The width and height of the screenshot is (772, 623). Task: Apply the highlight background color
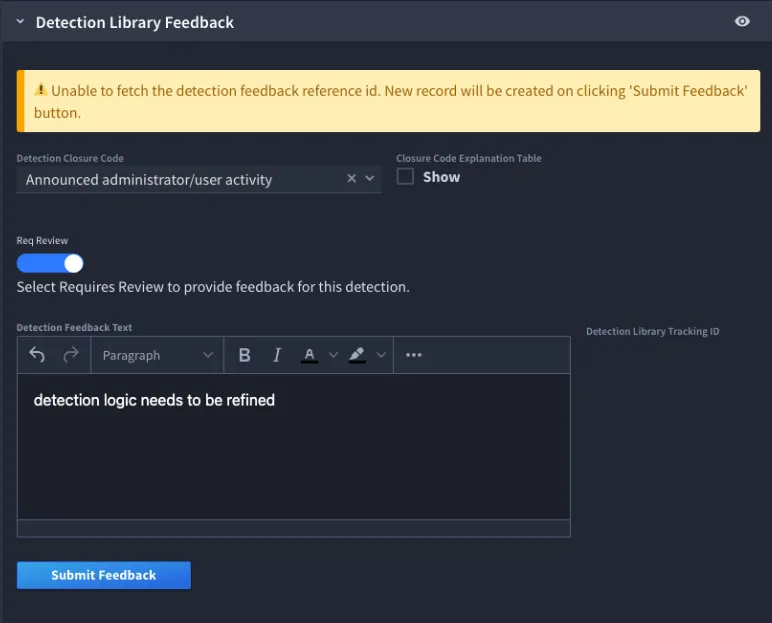pos(357,355)
